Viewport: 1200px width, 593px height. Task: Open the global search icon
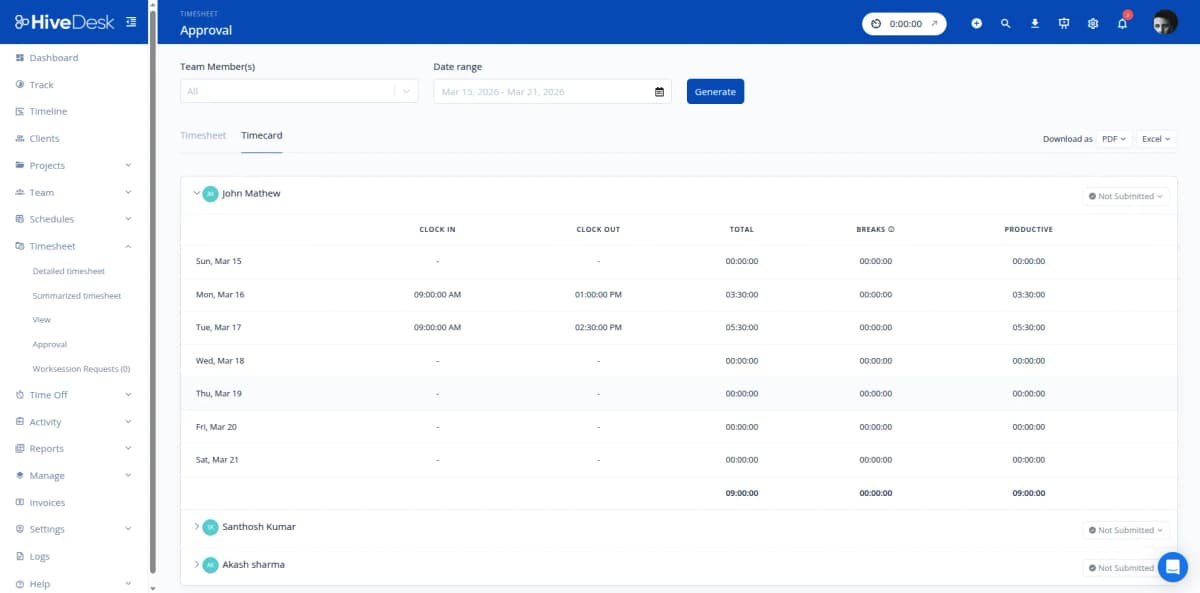tap(1005, 22)
